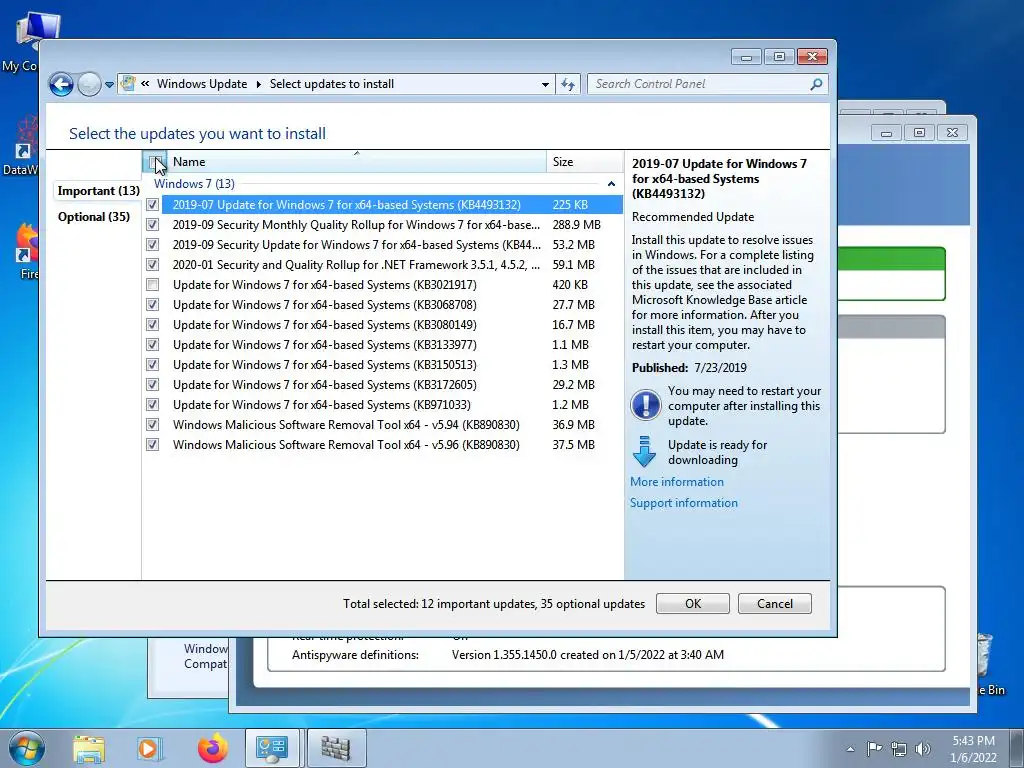1024x768 pixels.
Task: Uncheck the KB3133977 update checkbox
Action: [x=152, y=345]
